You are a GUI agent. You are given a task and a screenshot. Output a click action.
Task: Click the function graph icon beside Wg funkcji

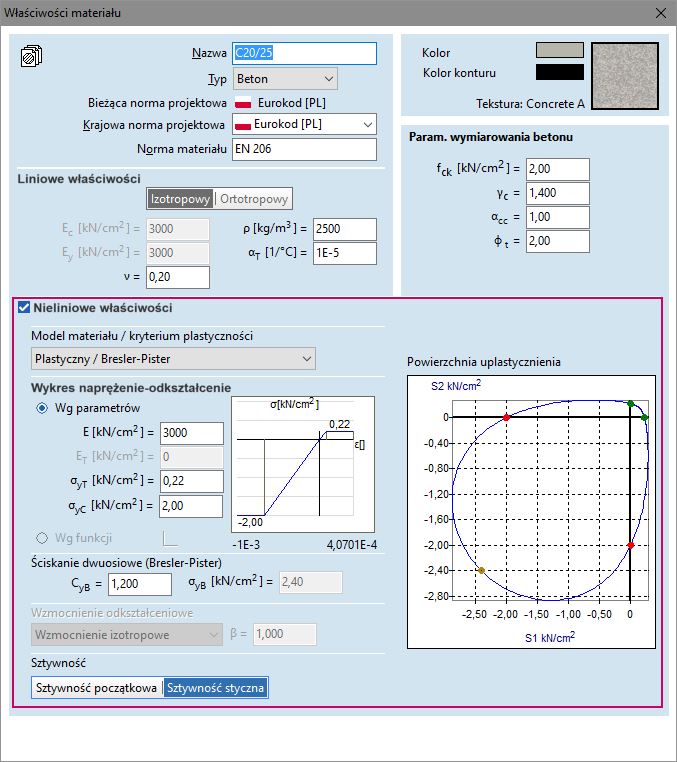click(x=170, y=537)
